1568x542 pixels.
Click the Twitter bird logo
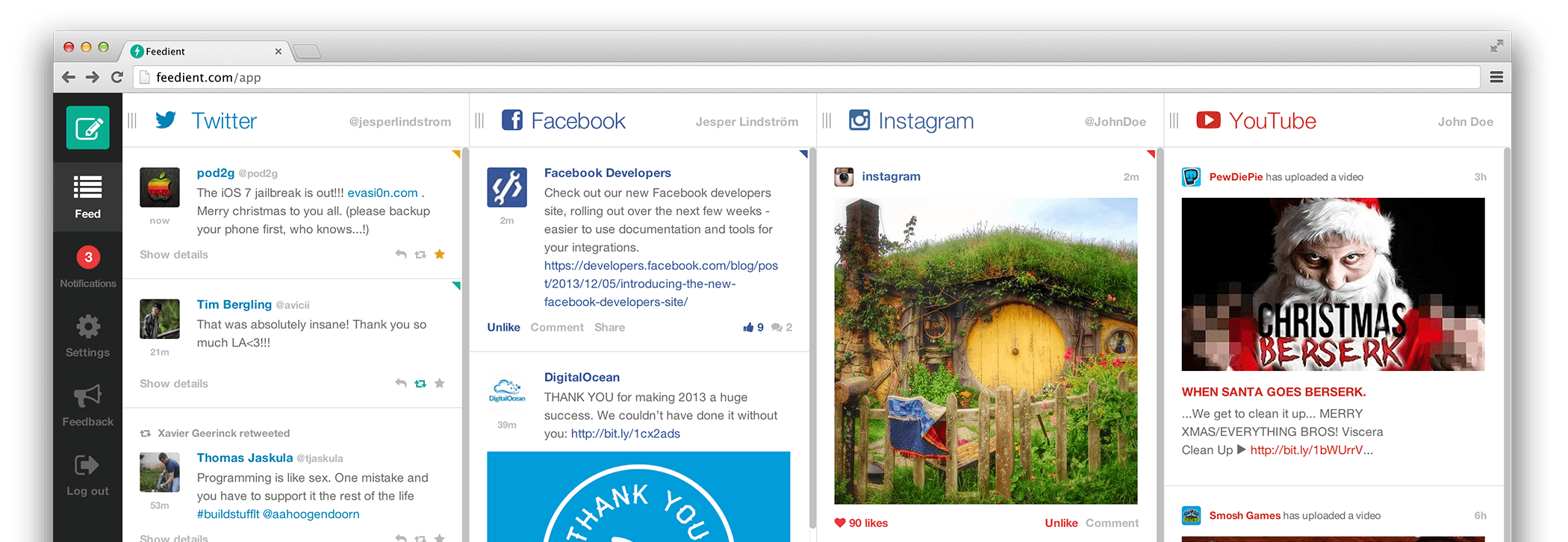166,120
